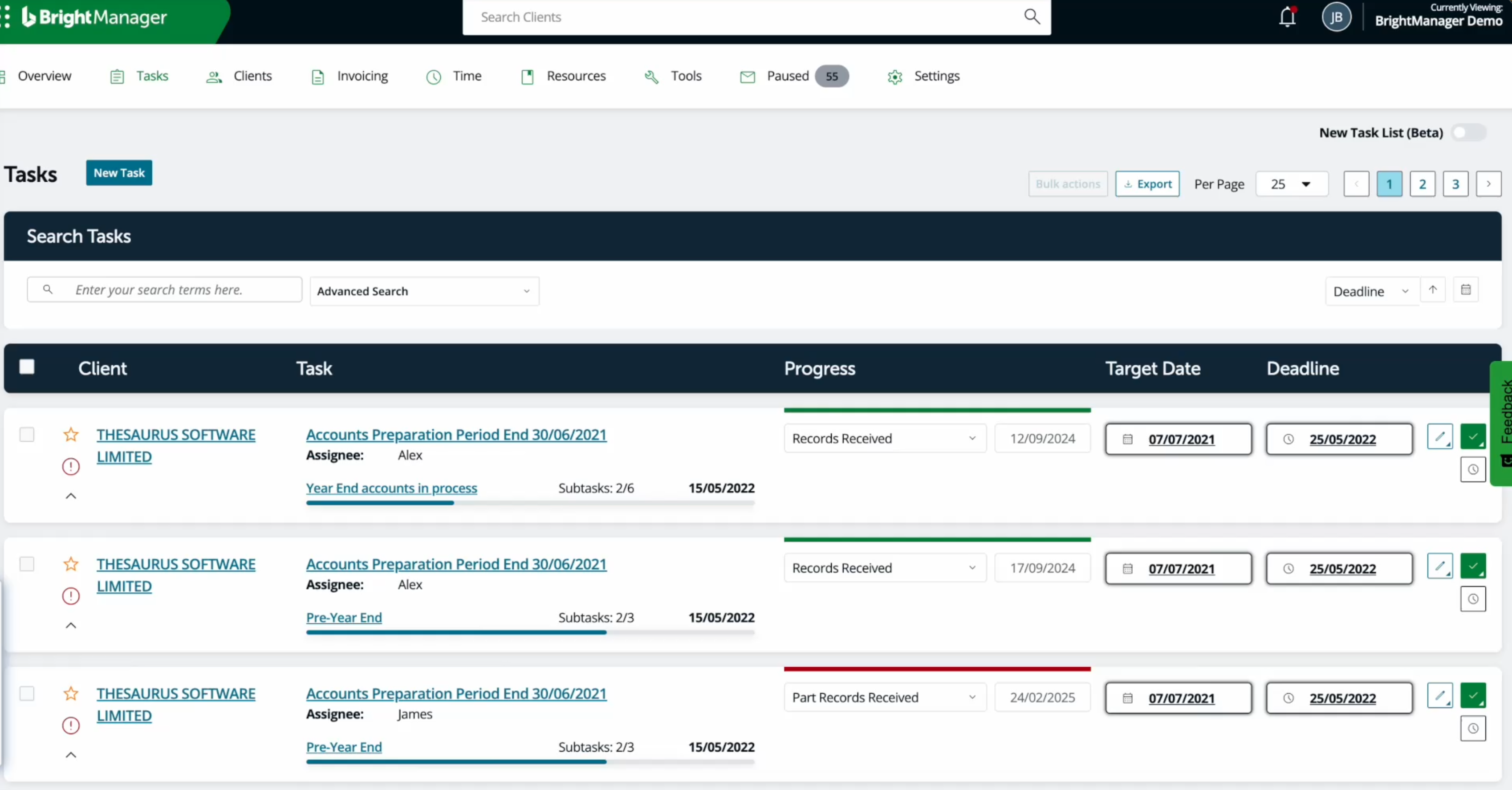
Task: Open the Advanced Search dropdown
Action: [x=424, y=290]
